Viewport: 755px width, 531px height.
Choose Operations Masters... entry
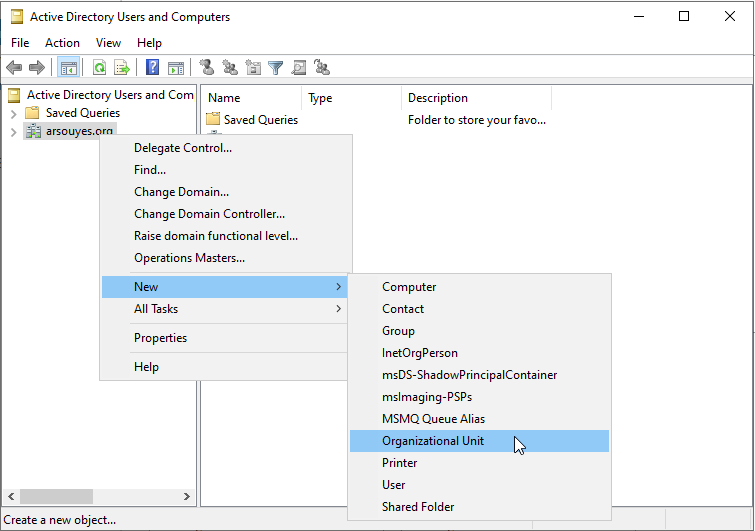pos(224,258)
